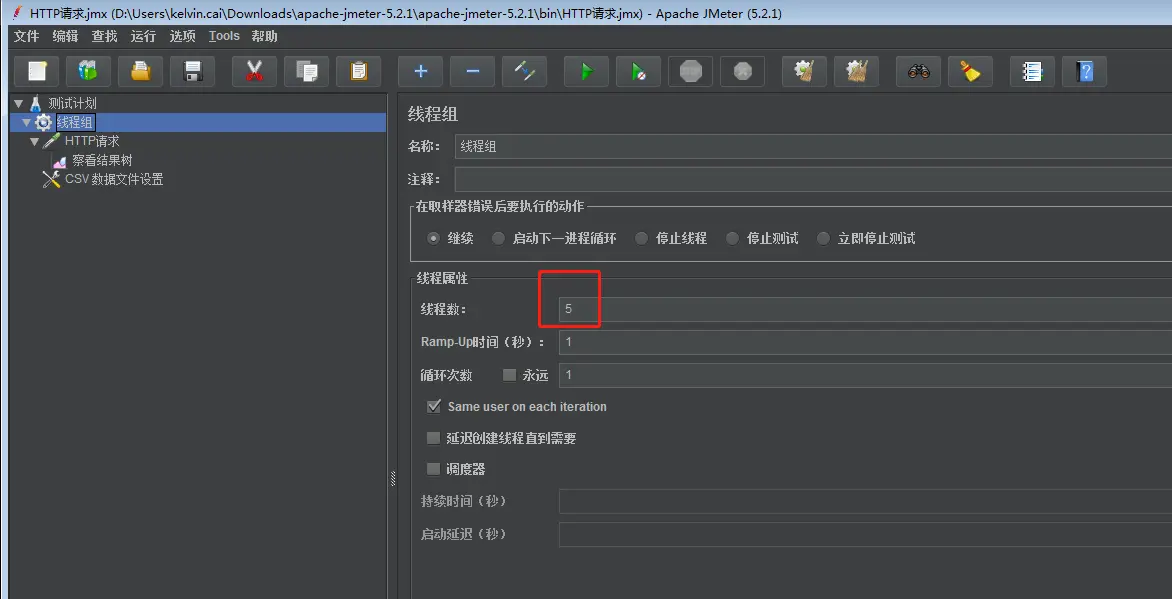Collapse the HTTP请求 tree node arrow
The width and height of the screenshot is (1172, 599).
[x=34, y=141]
